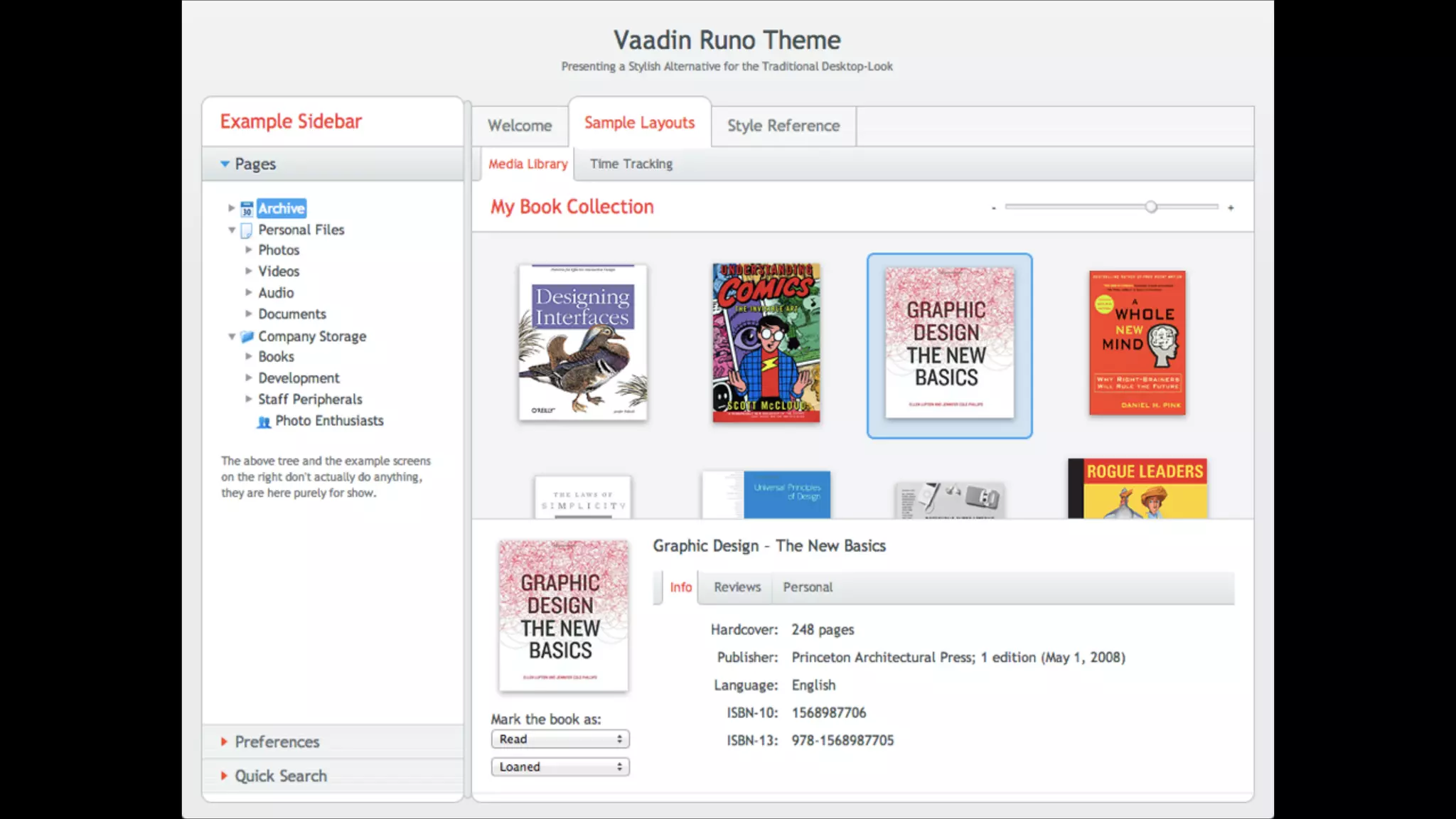Click the Photo Enthusiasts group icon
The height and width of the screenshot is (819, 1456).
pyautogui.click(x=264, y=422)
